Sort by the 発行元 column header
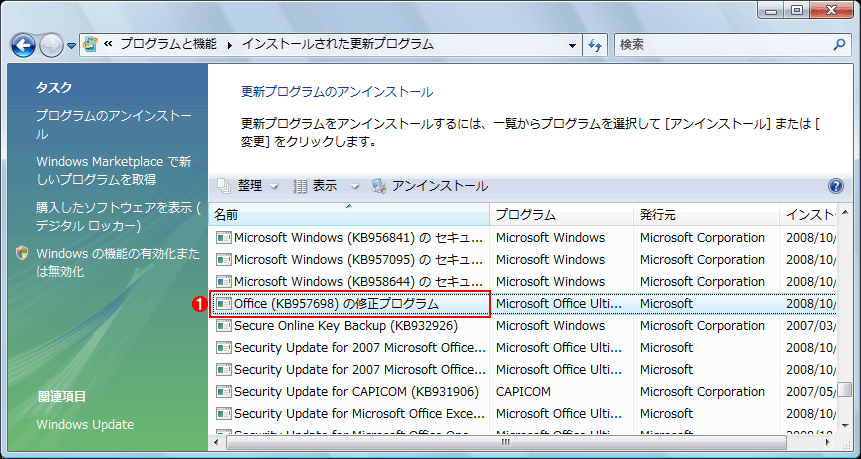 706,215
